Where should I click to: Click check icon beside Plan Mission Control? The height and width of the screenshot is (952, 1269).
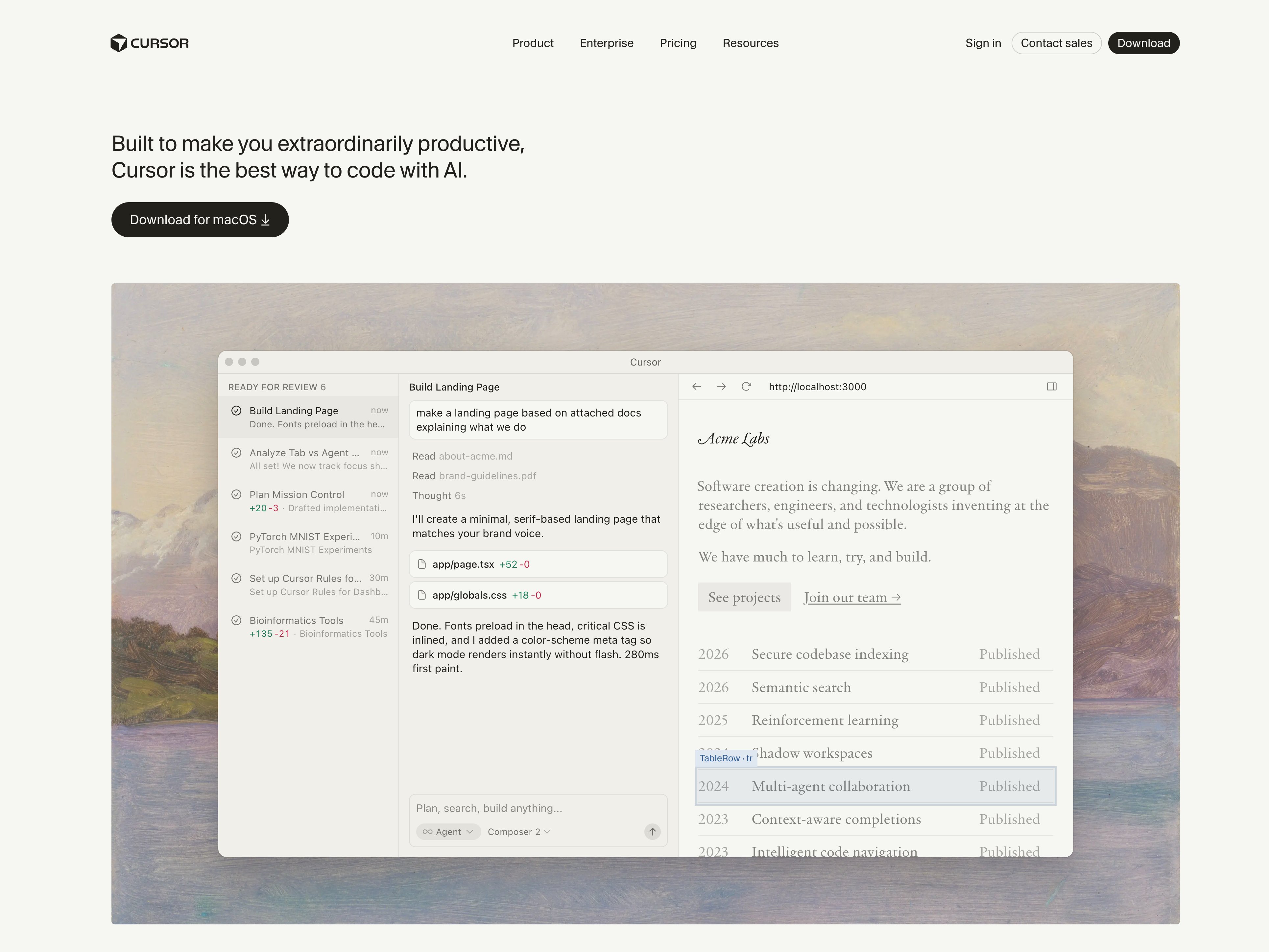point(236,494)
